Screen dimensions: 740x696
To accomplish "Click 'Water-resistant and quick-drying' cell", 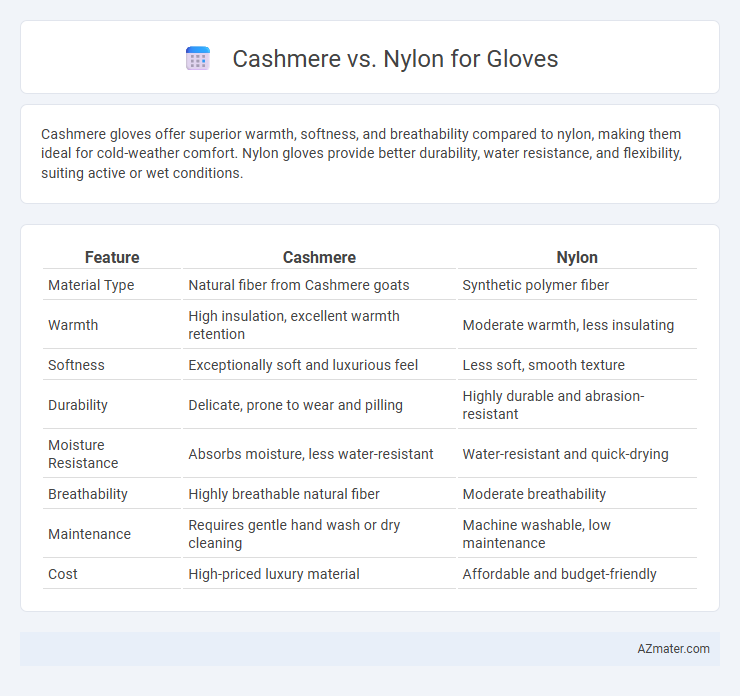I will tap(565, 454).
